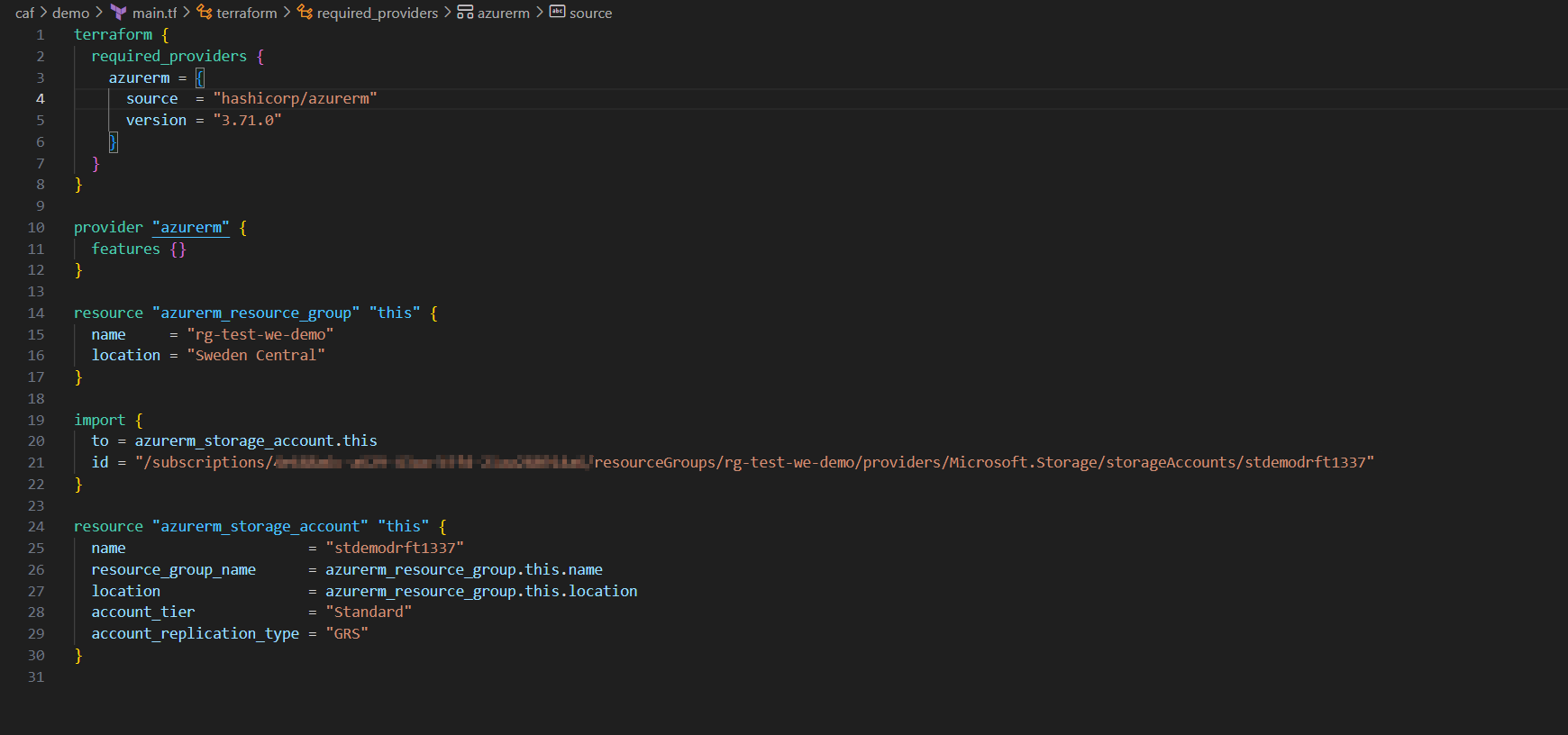
Task: Click the account_tier attribute
Action: pyautogui.click(x=143, y=612)
